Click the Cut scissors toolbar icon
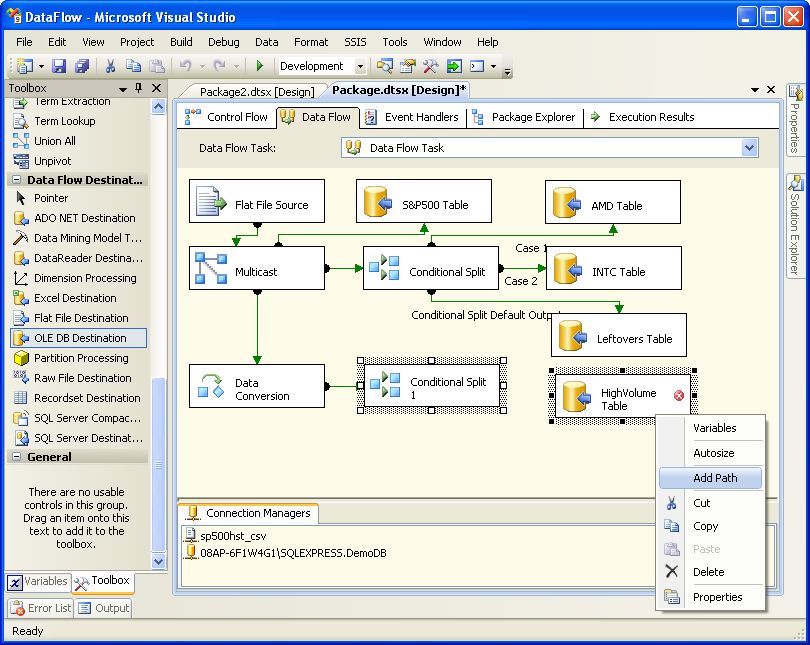Image resolution: width=810 pixels, height=645 pixels. 110,66
